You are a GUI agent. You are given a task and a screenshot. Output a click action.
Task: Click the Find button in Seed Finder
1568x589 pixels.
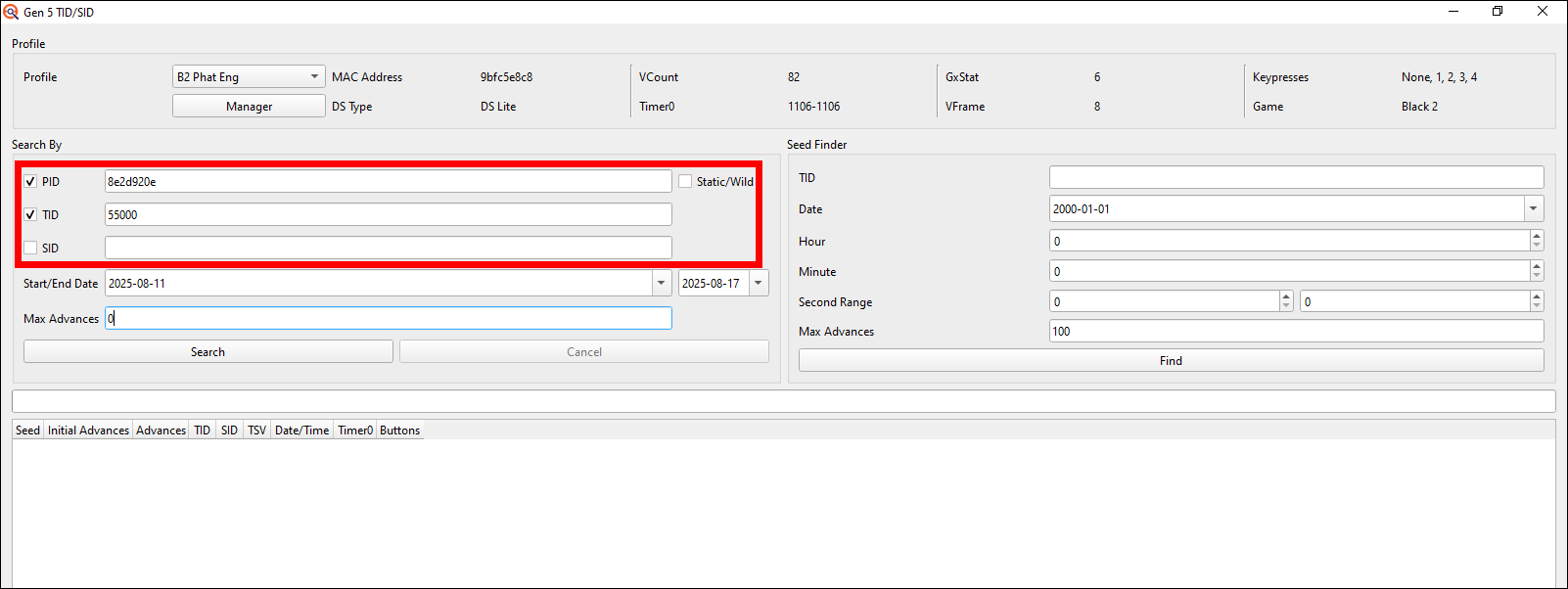coord(1171,360)
